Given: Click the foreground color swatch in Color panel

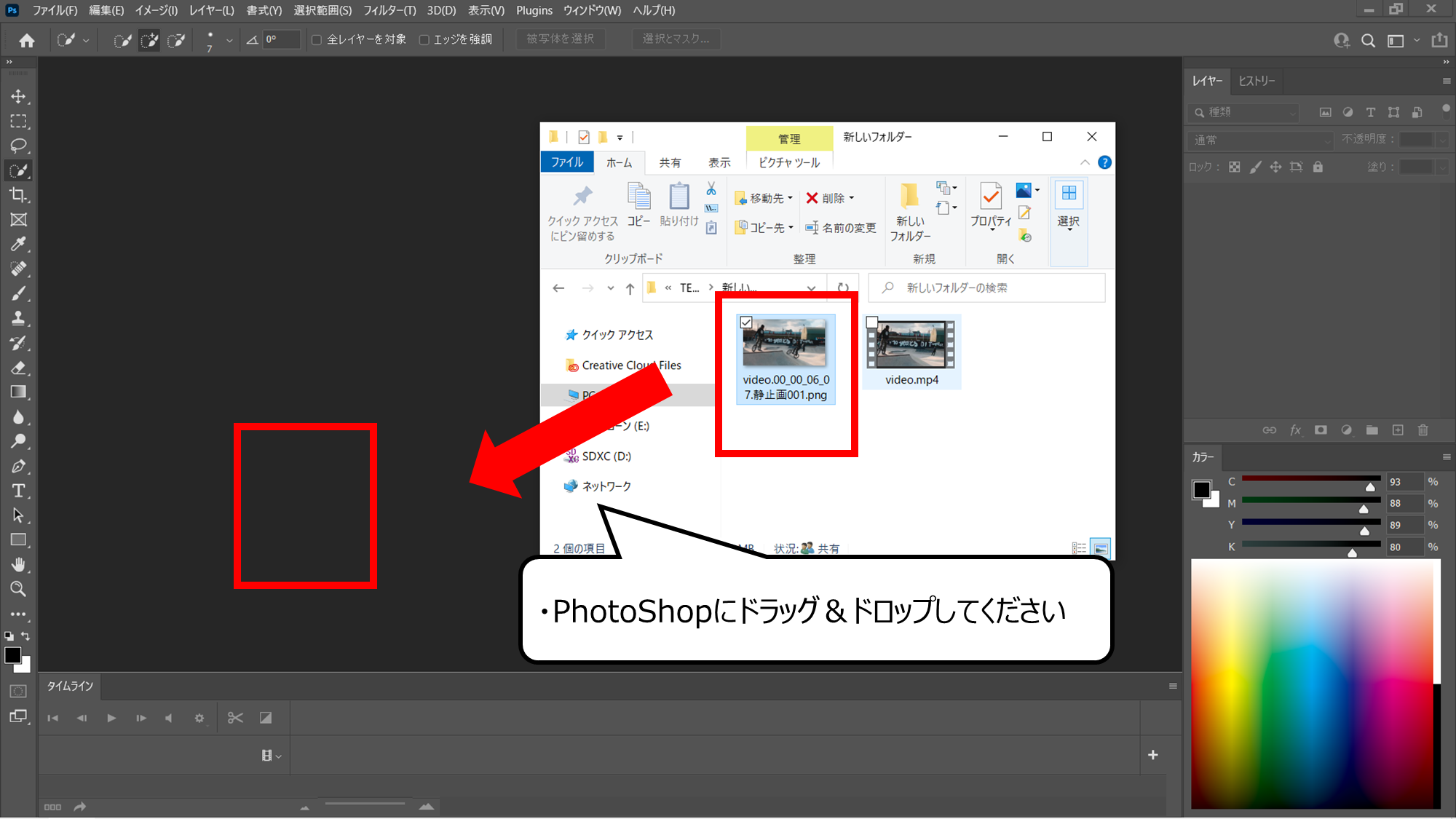Looking at the screenshot, I should pyautogui.click(x=1201, y=489).
